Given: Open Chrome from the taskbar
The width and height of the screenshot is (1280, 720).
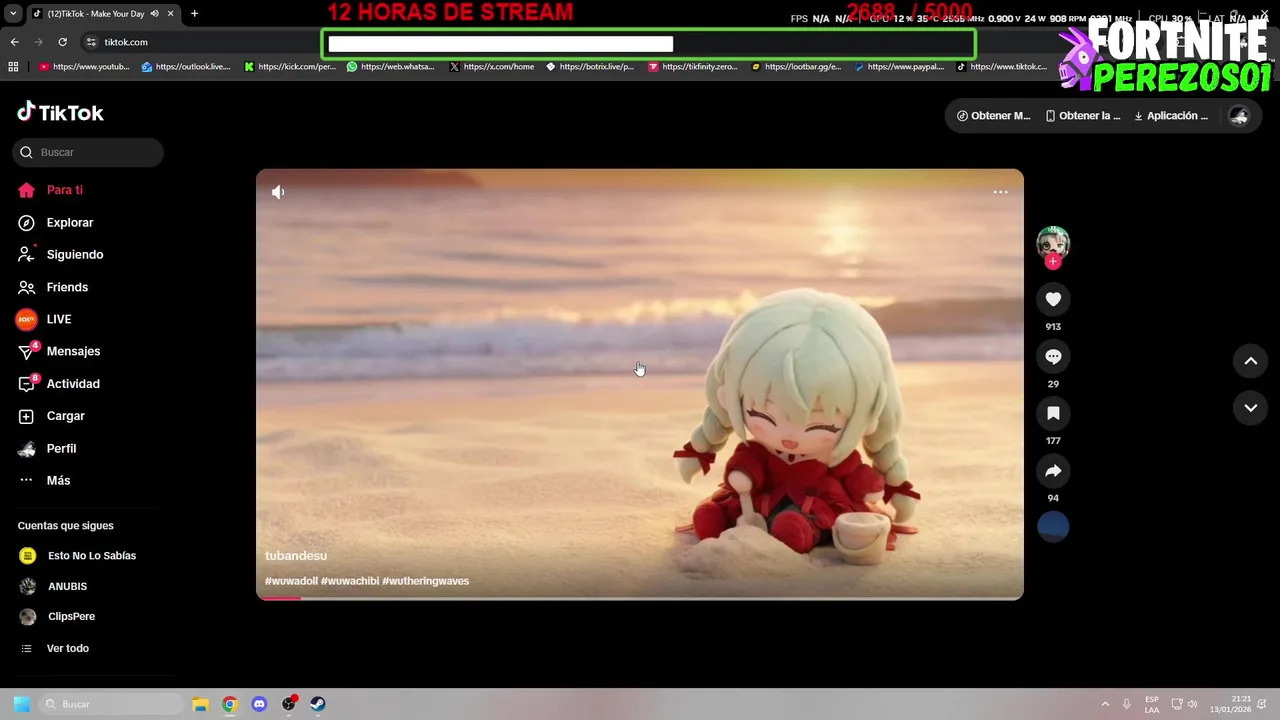Looking at the screenshot, I should coord(230,704).
